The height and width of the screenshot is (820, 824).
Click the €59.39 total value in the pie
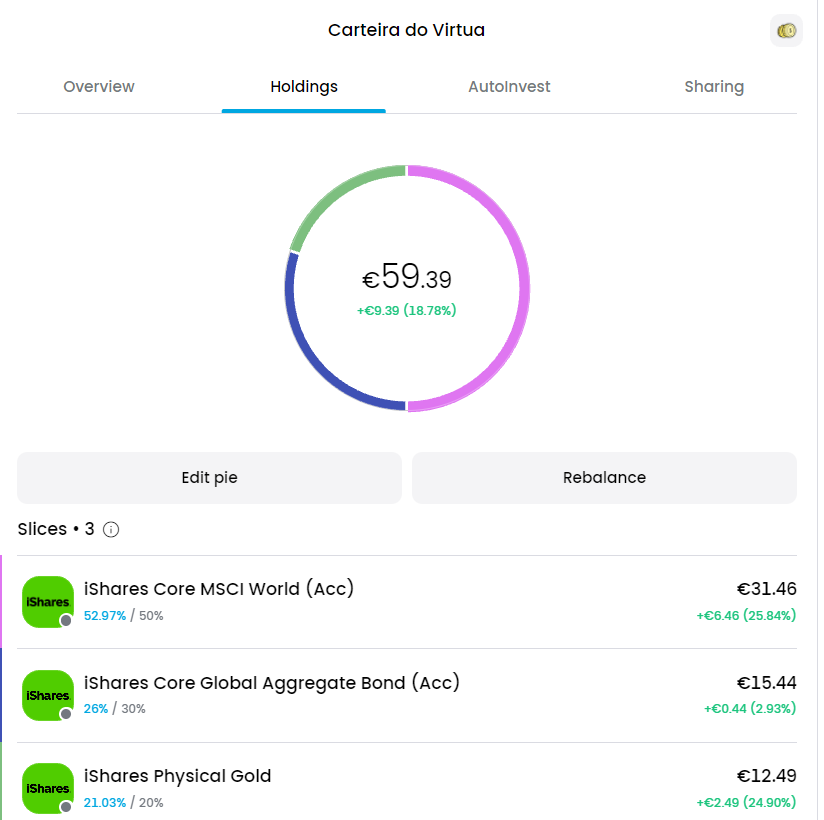(407, 276)
